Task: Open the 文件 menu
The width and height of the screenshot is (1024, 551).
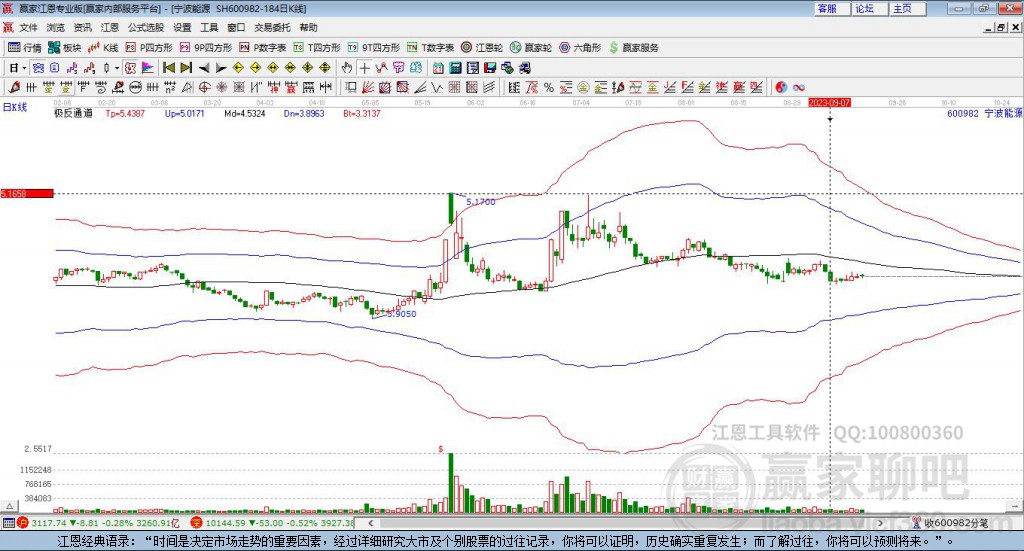Action: (x=29, y=27)
